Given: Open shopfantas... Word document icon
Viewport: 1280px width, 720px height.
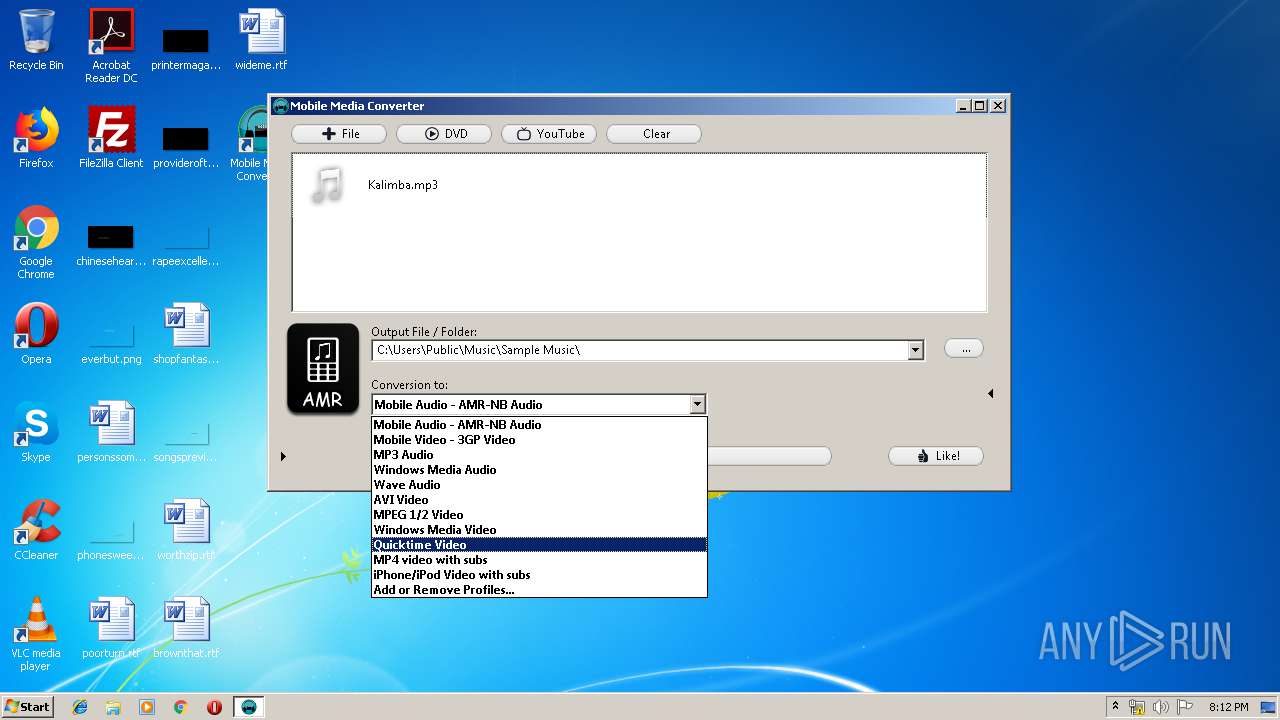Looking at the screenshot, I should (x=186, y=334).
